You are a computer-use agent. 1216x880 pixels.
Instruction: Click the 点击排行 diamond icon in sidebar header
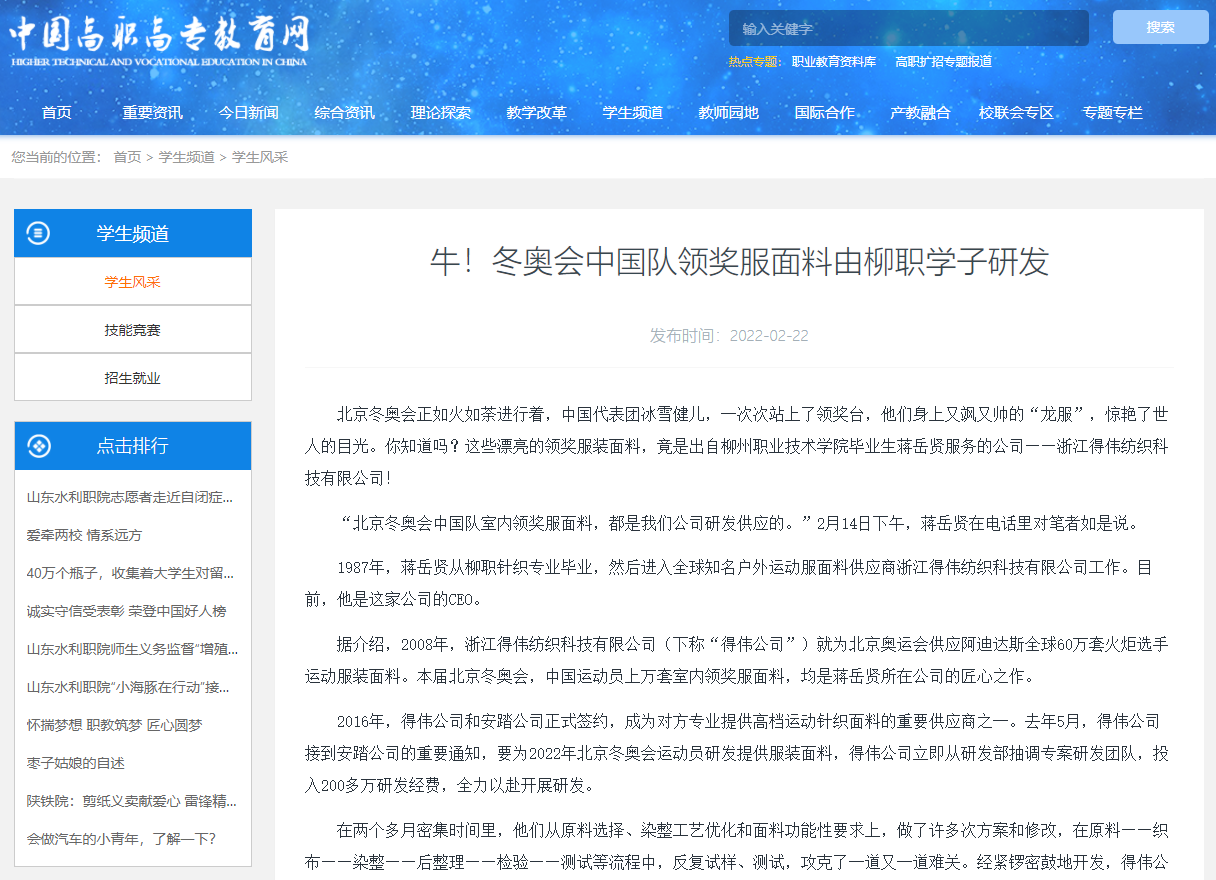[x=38, y=446]
